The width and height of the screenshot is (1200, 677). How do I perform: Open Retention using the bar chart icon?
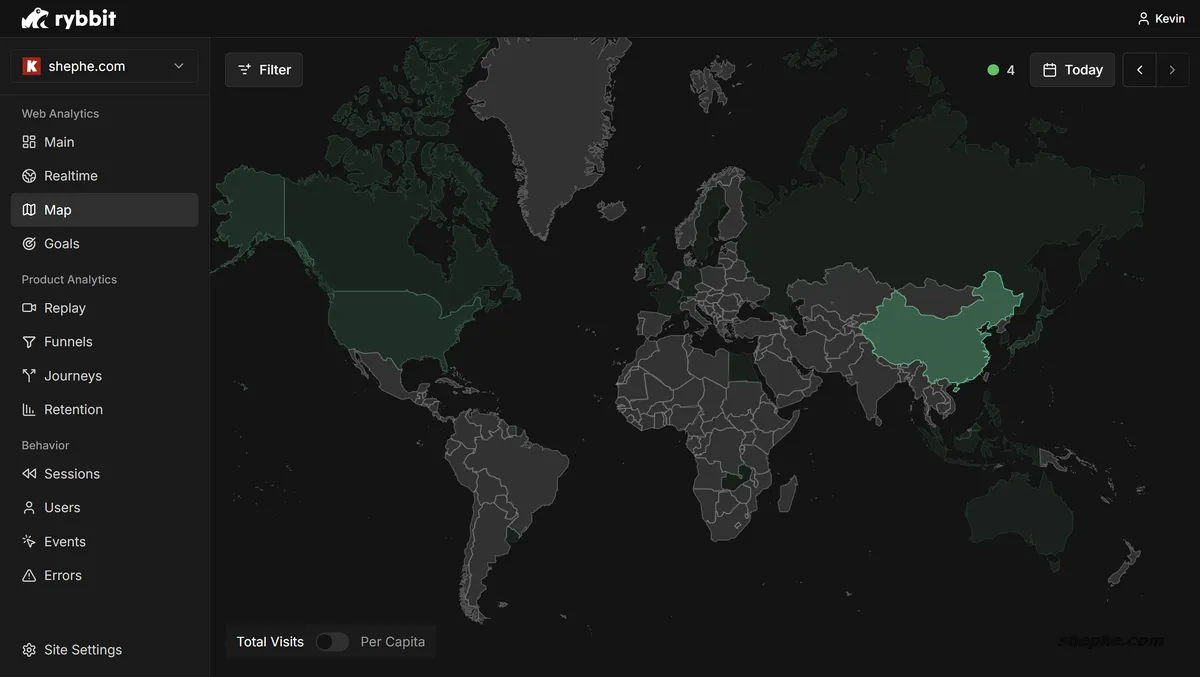coord(29,410)
